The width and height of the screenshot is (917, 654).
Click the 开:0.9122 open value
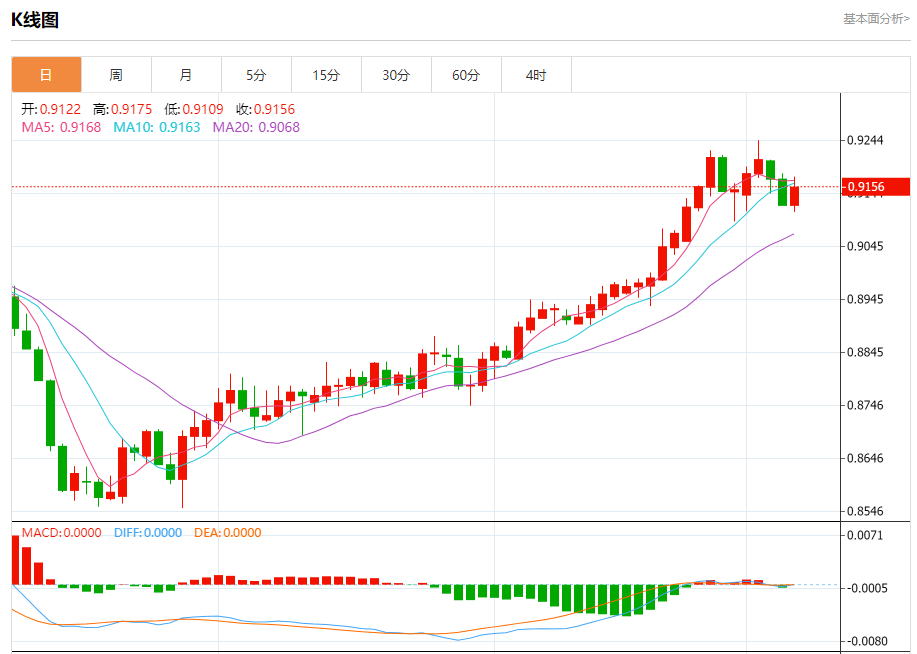(x=51, y=109)
